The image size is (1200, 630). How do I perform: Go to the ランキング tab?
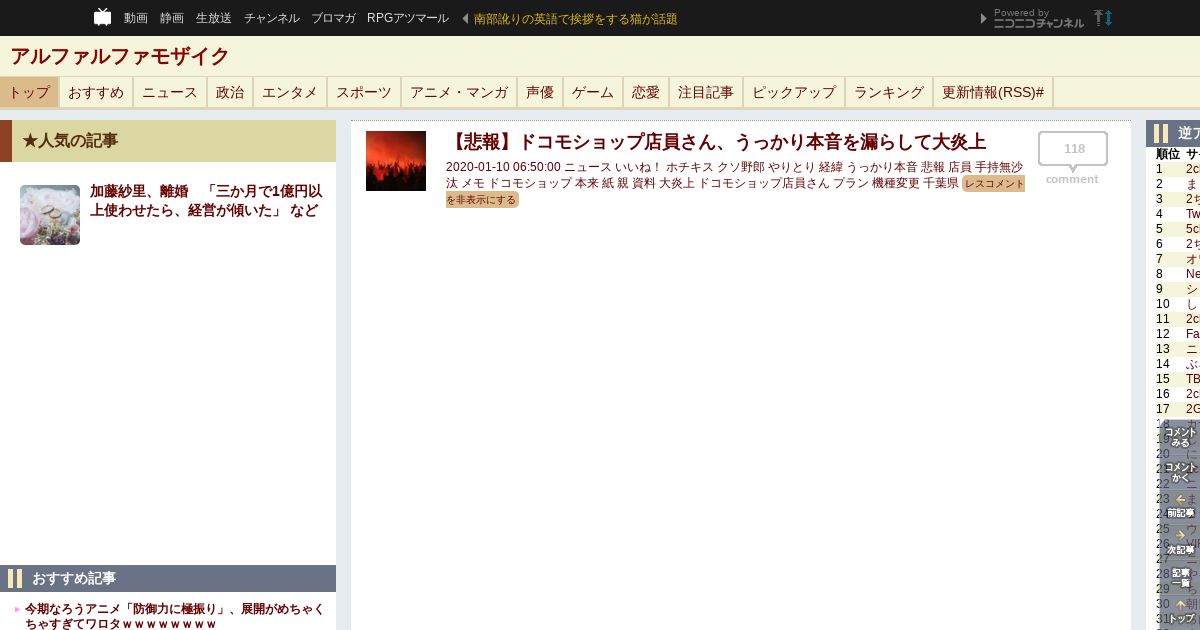[889, 92]
